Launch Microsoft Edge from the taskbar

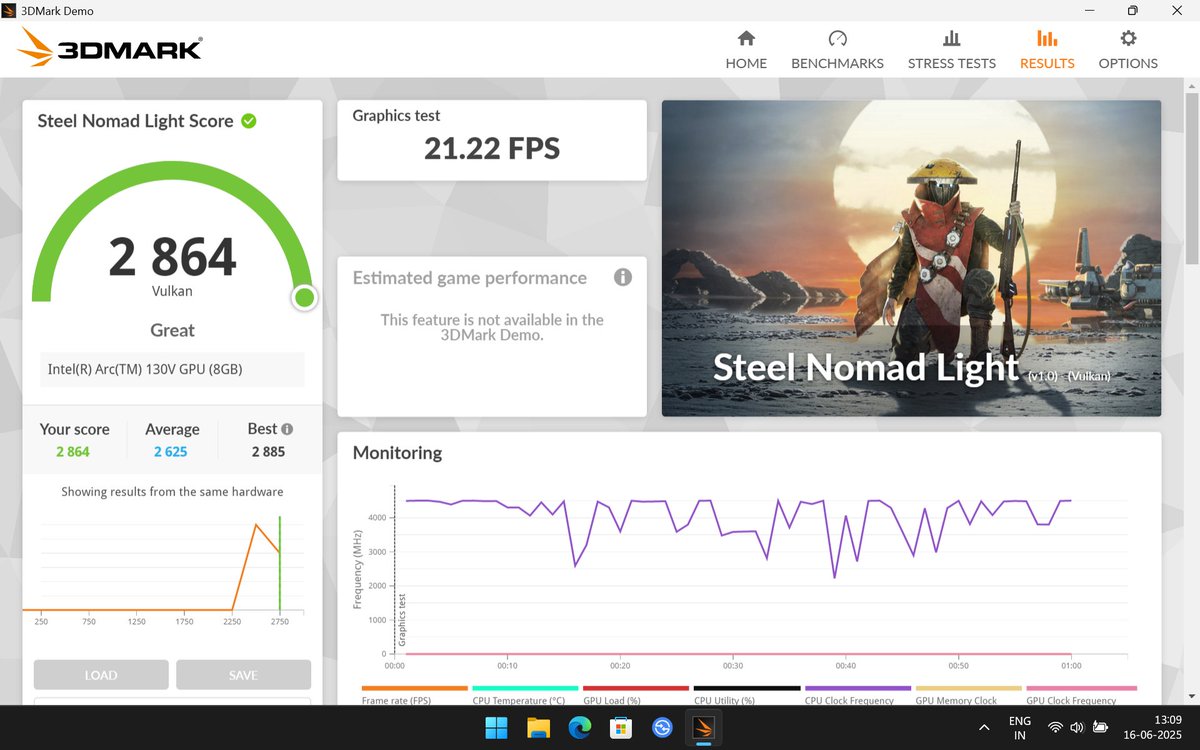click(x=579, y=728)
